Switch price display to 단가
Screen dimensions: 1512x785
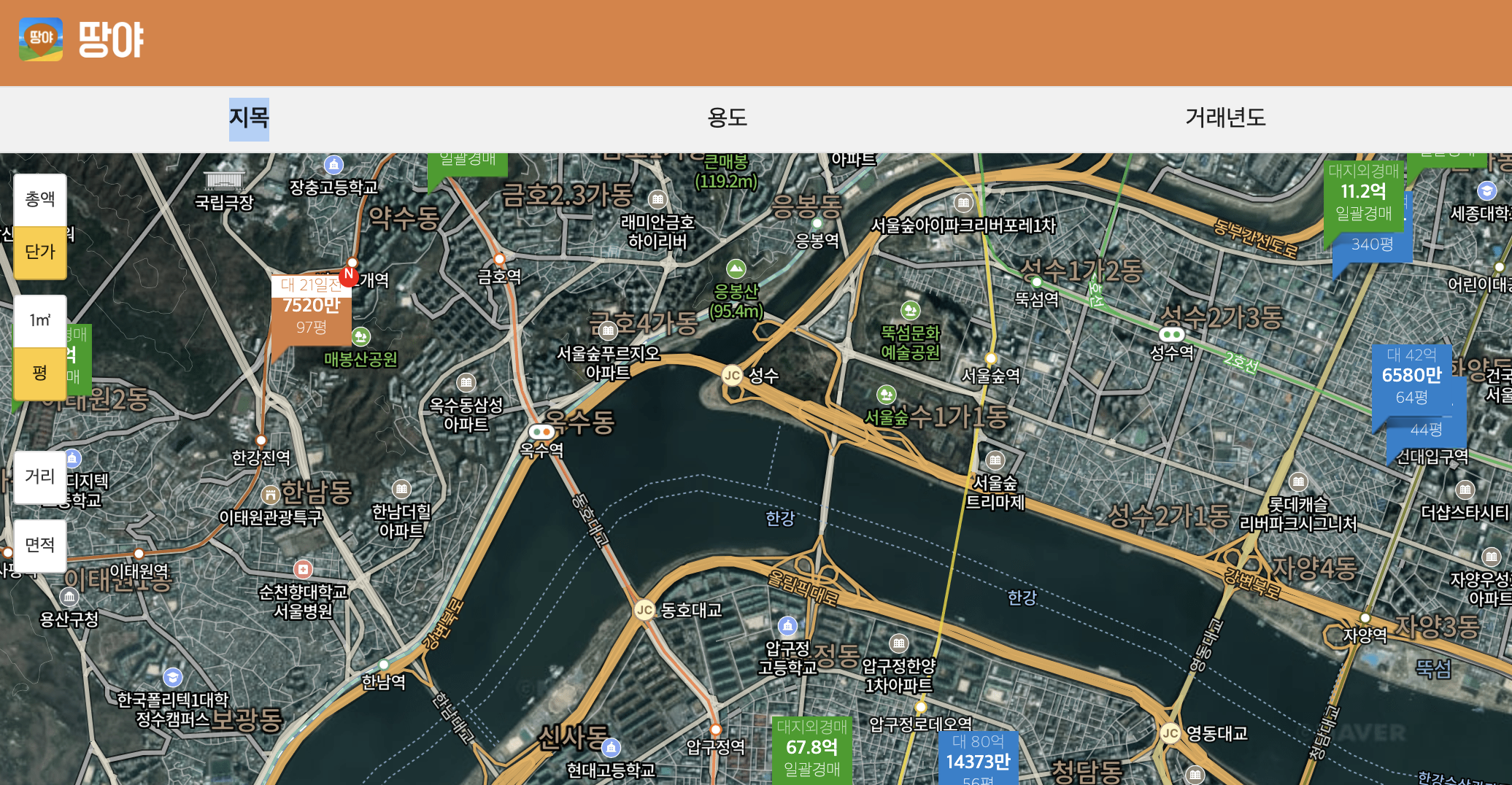[x=40, y=252]
